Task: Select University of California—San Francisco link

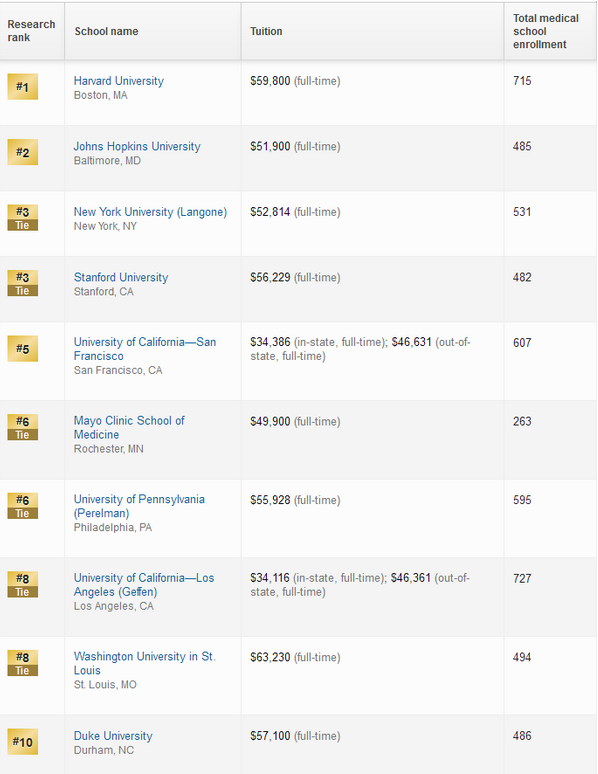Action: [x=145, y=349]
